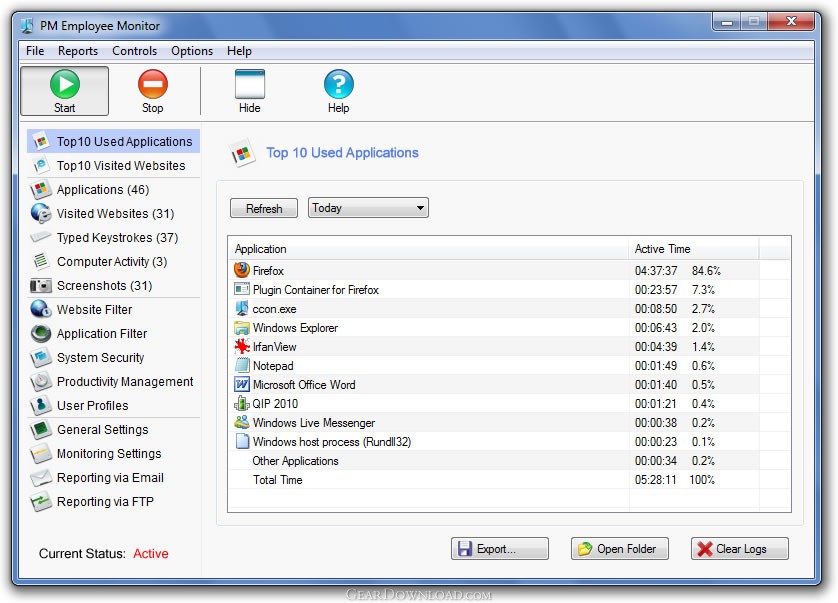Open the System Security icon

click(41, 357)
